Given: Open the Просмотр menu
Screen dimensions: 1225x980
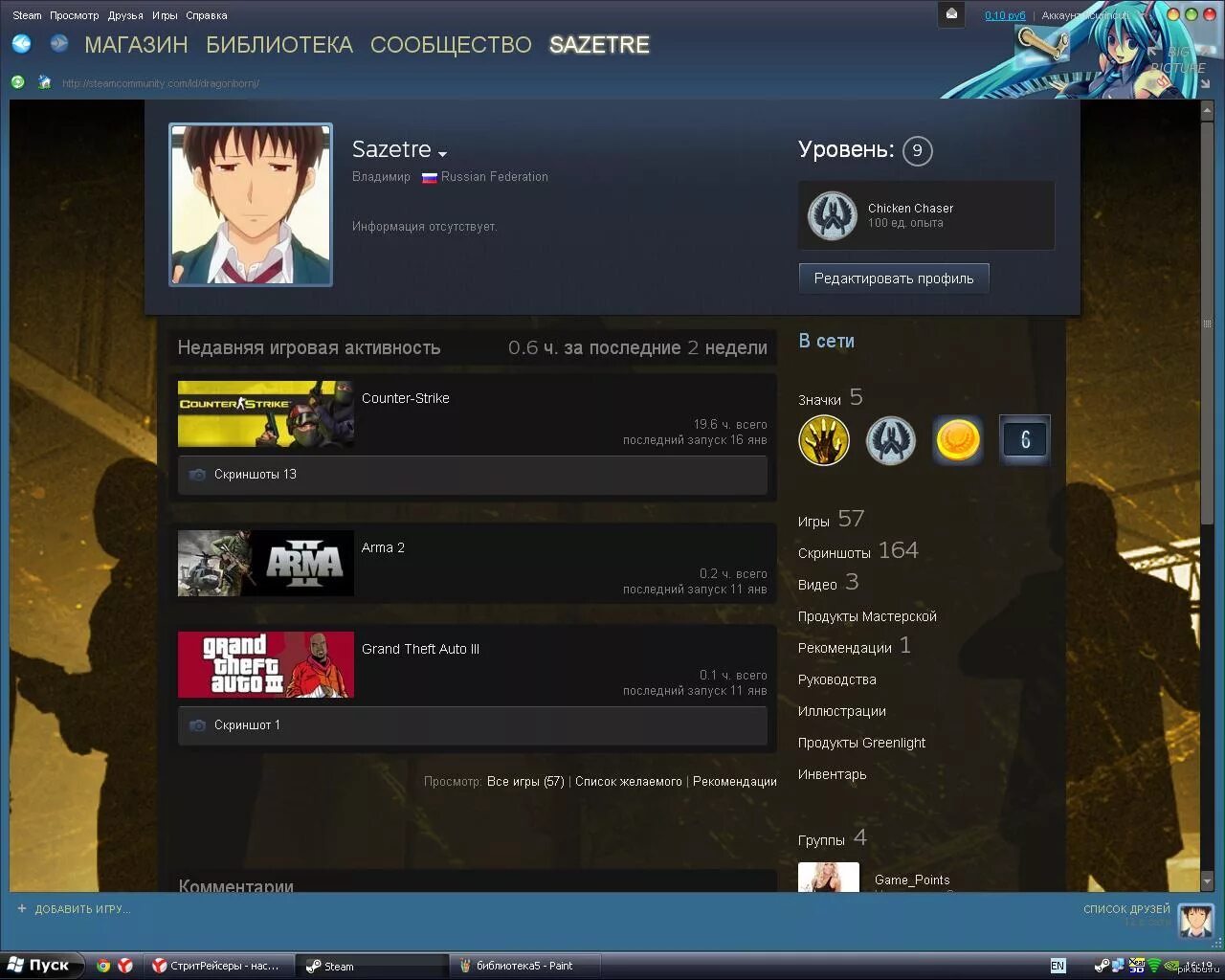Looking at the screenshot, I should (75, 15).
